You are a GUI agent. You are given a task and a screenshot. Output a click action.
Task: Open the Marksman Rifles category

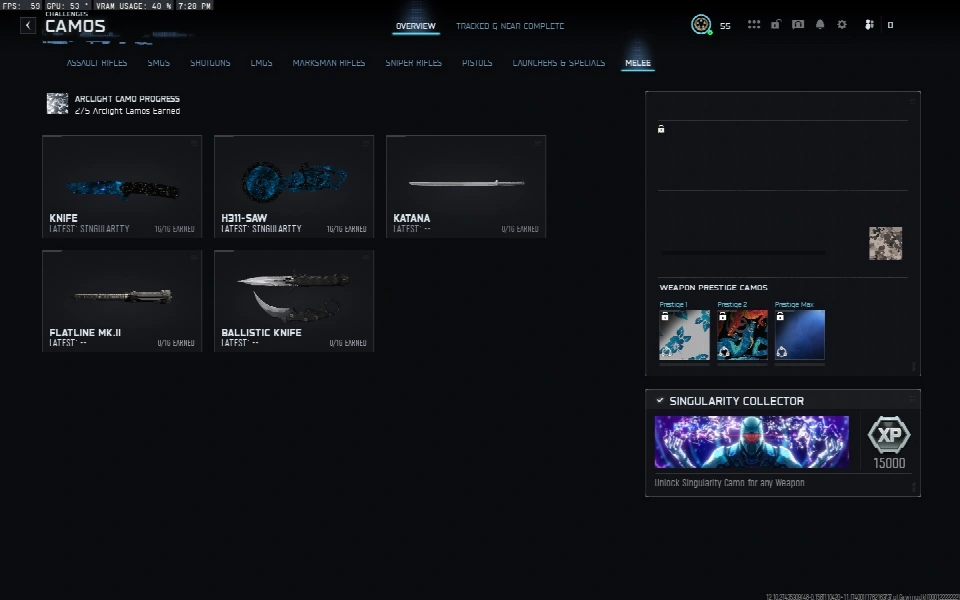click(329, 62)
